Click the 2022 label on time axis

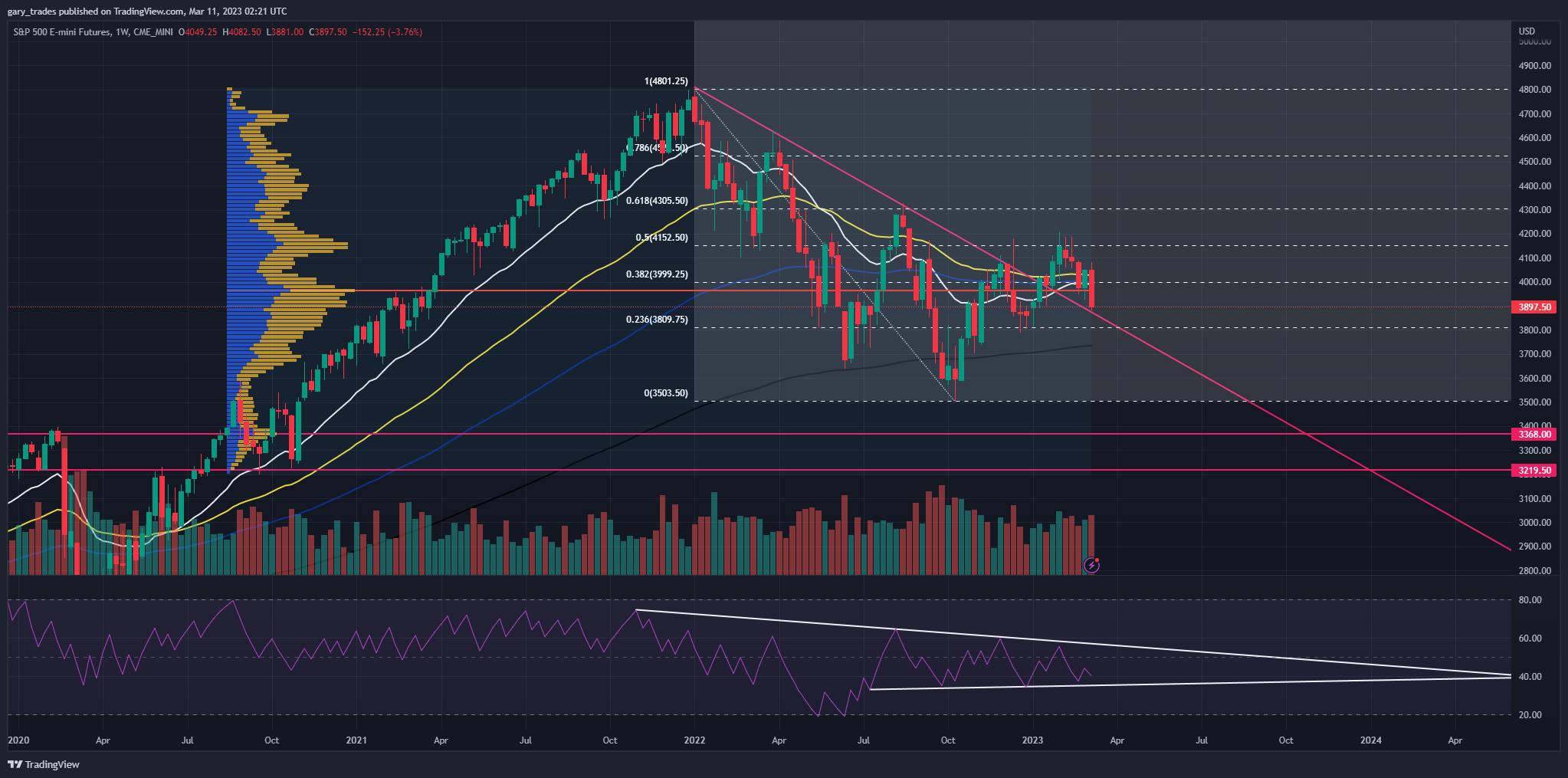[694, 740]
